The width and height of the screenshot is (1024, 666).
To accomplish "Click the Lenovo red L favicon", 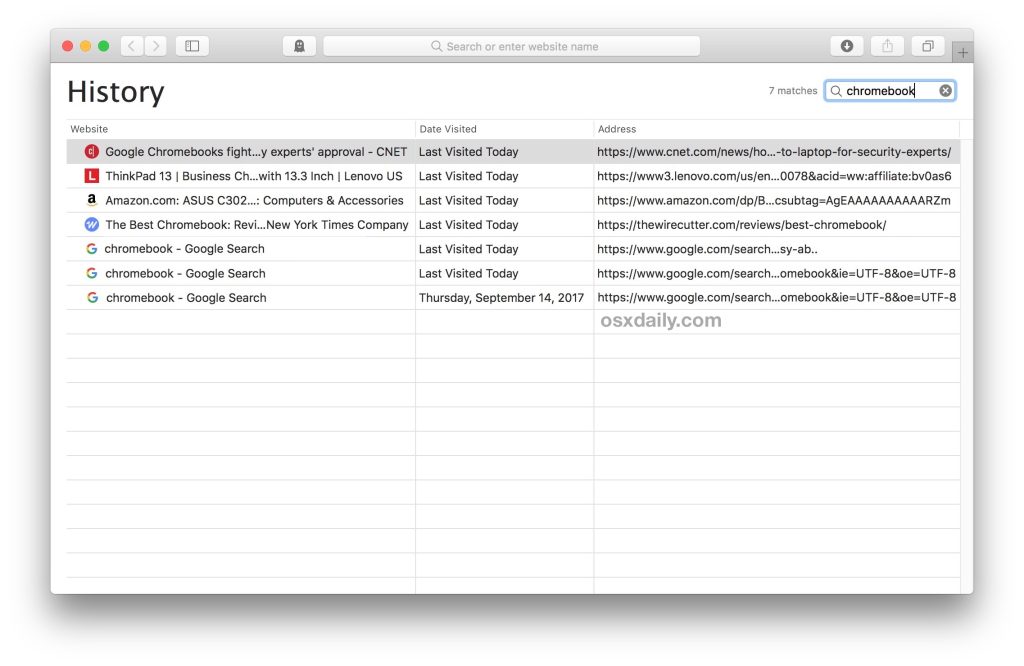I will point(92,176).
